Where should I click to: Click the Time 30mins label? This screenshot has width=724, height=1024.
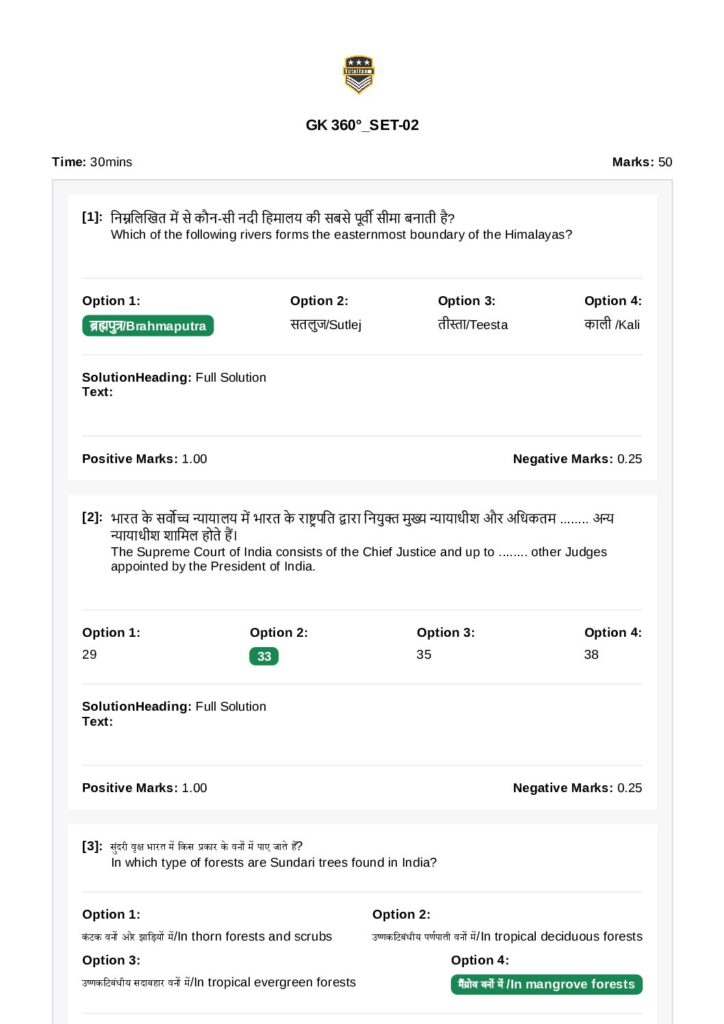pos(92,162)
